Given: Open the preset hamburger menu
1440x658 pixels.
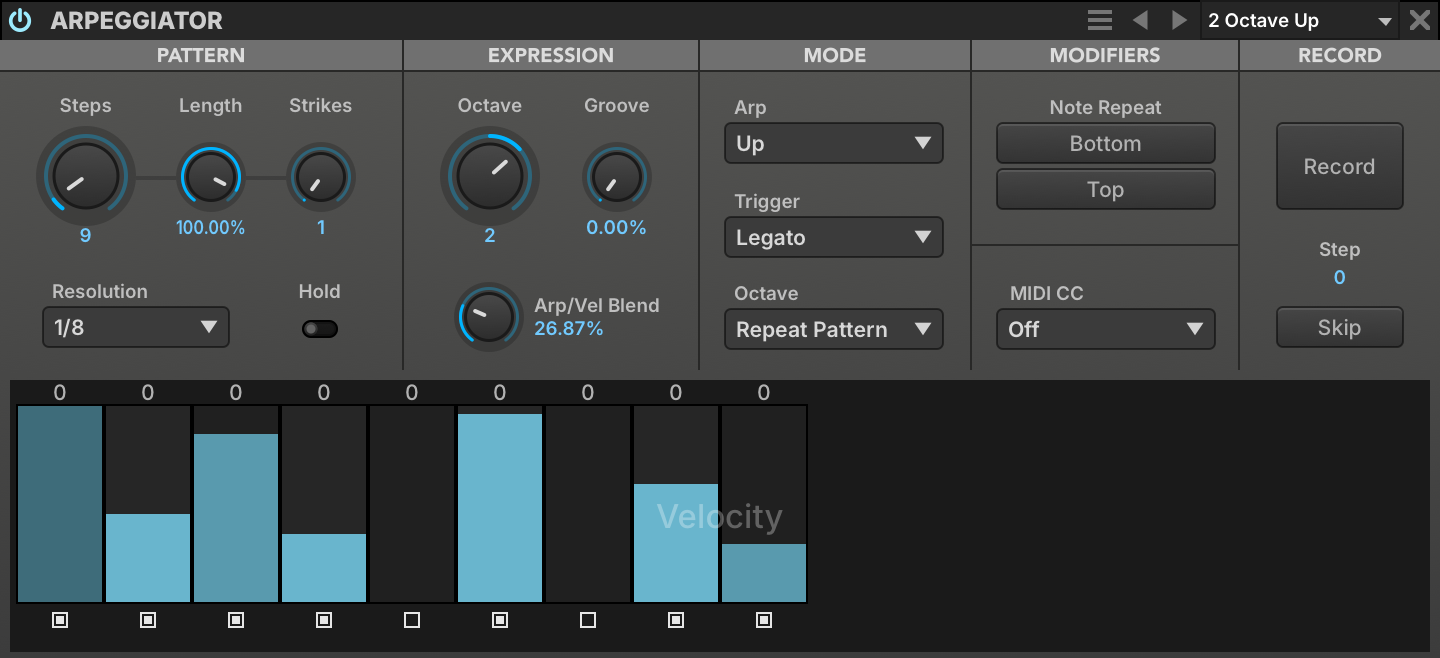Looking at the screenshot, I should (1100, 20).
